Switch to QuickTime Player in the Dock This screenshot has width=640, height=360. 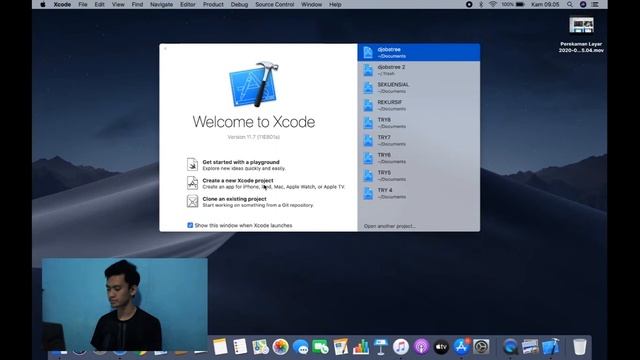point(510,347)
